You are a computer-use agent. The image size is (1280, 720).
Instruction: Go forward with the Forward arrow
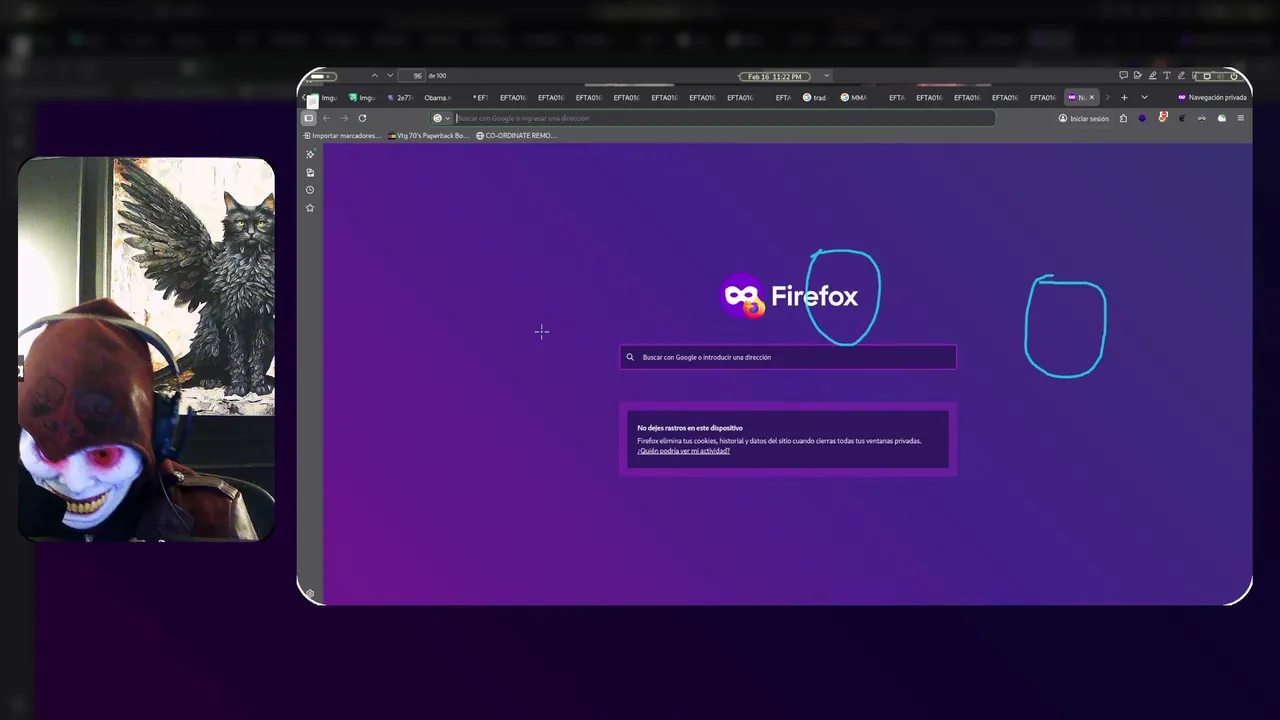(344, 118)
